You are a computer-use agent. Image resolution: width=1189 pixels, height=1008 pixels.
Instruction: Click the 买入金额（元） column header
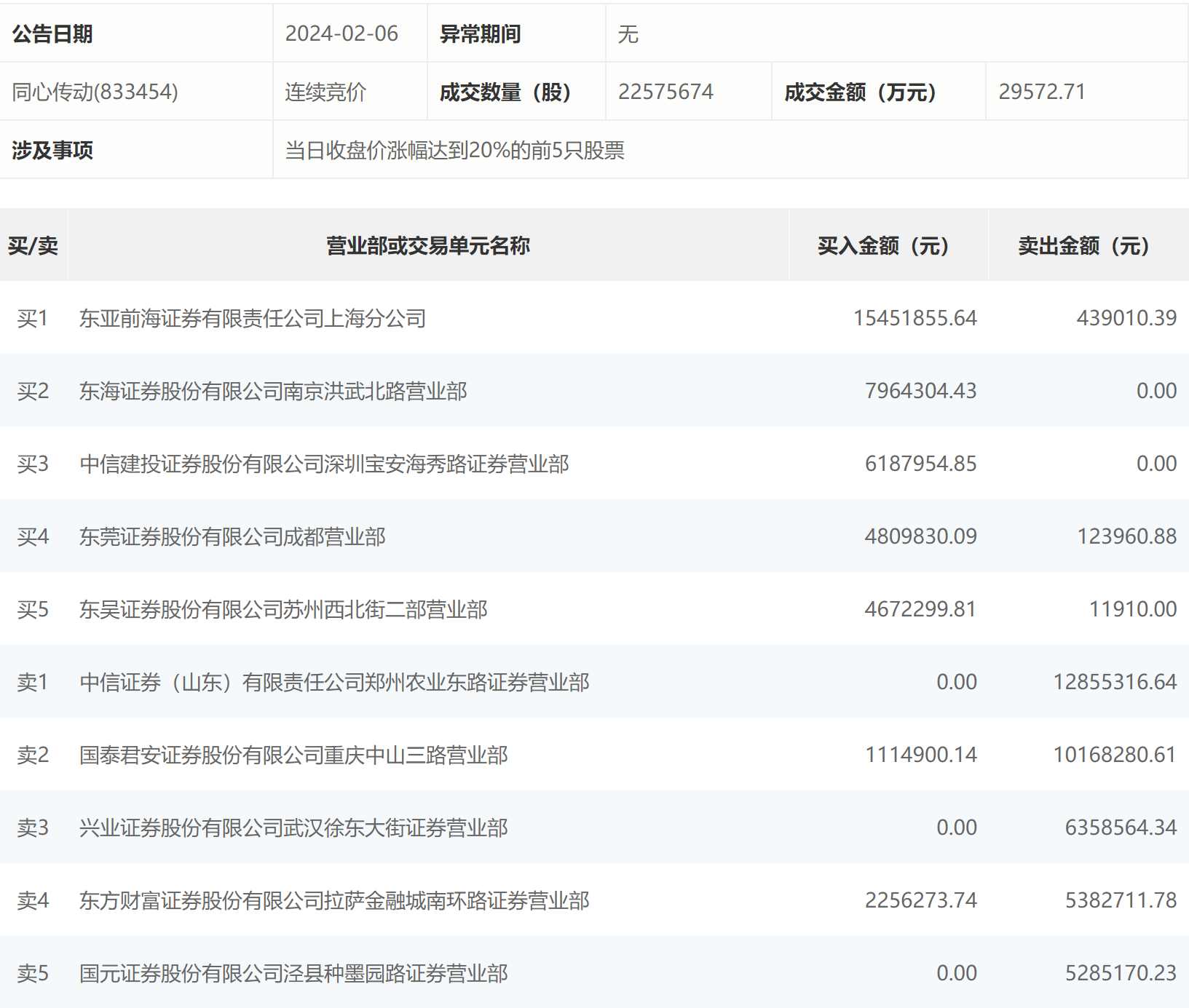point(883,246)
